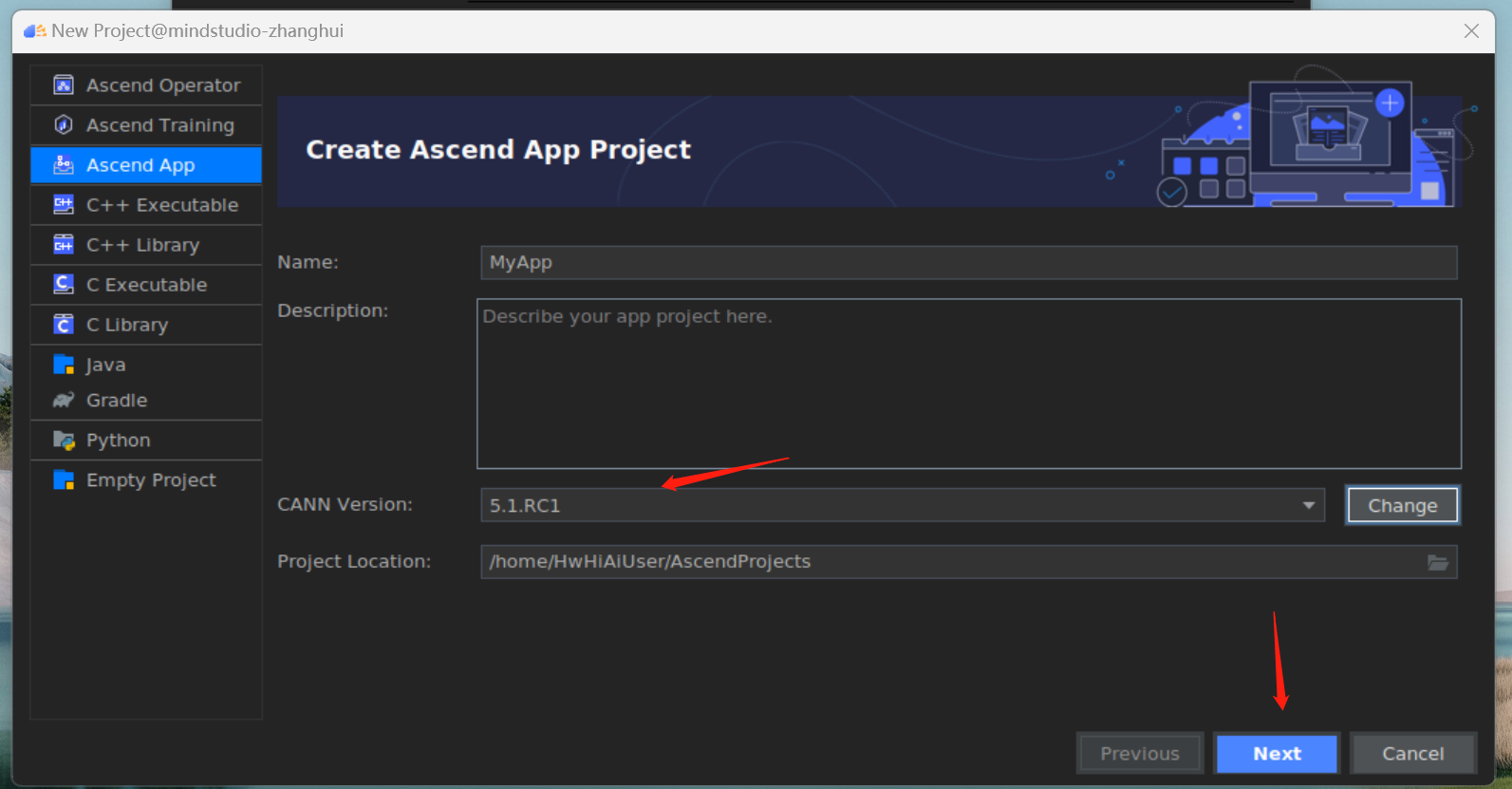The width and height of the screenshot is (1512, 789).
Task: Click the Python project icon
Action: [x=64, y=441]
